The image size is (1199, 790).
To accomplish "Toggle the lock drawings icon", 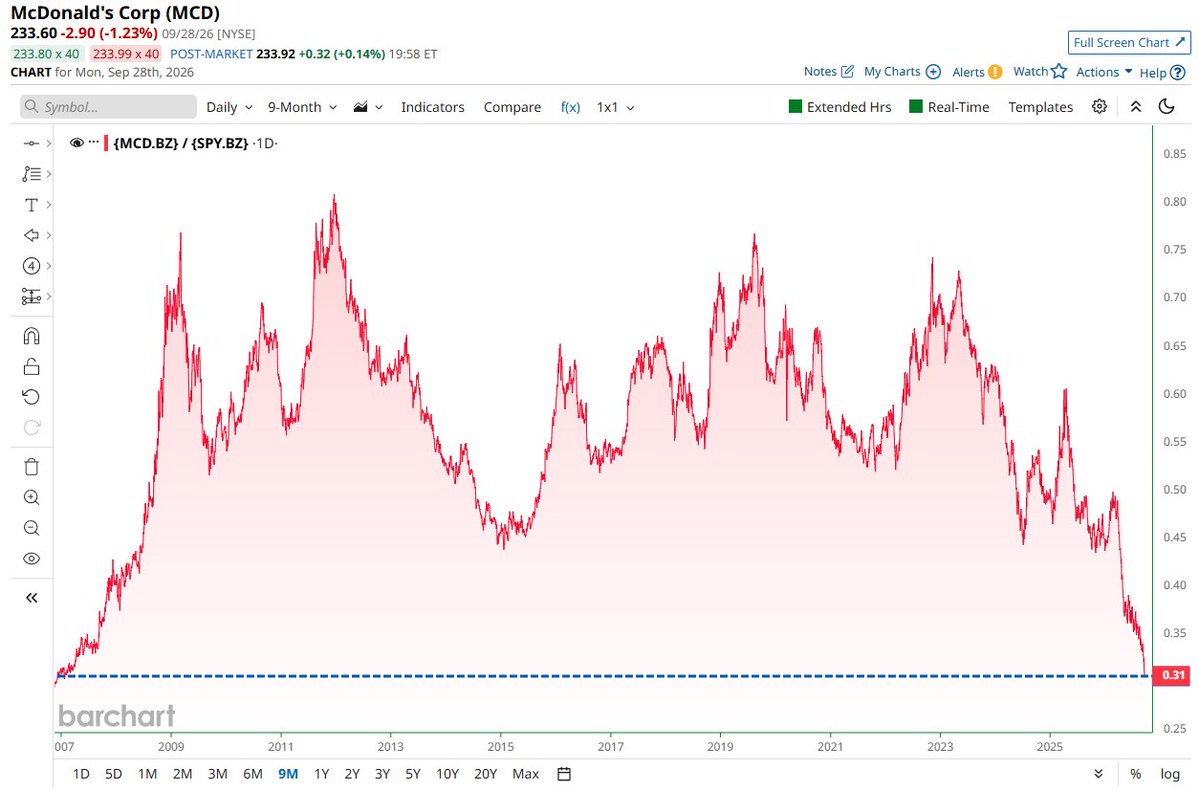I will point(31,367).
